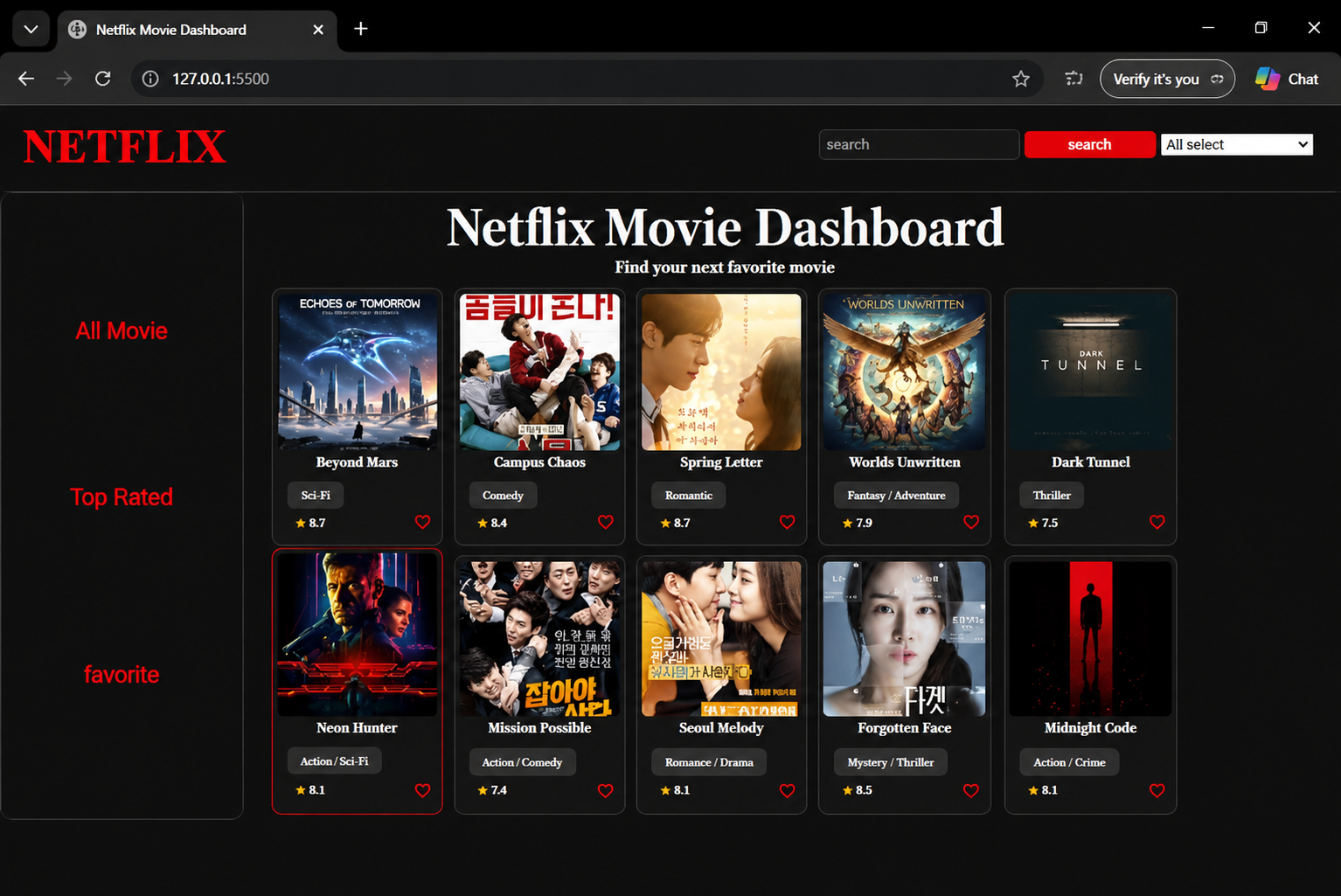Minimize the browser window
Screen dimensions: 1341x896
tap(1208, 28)
